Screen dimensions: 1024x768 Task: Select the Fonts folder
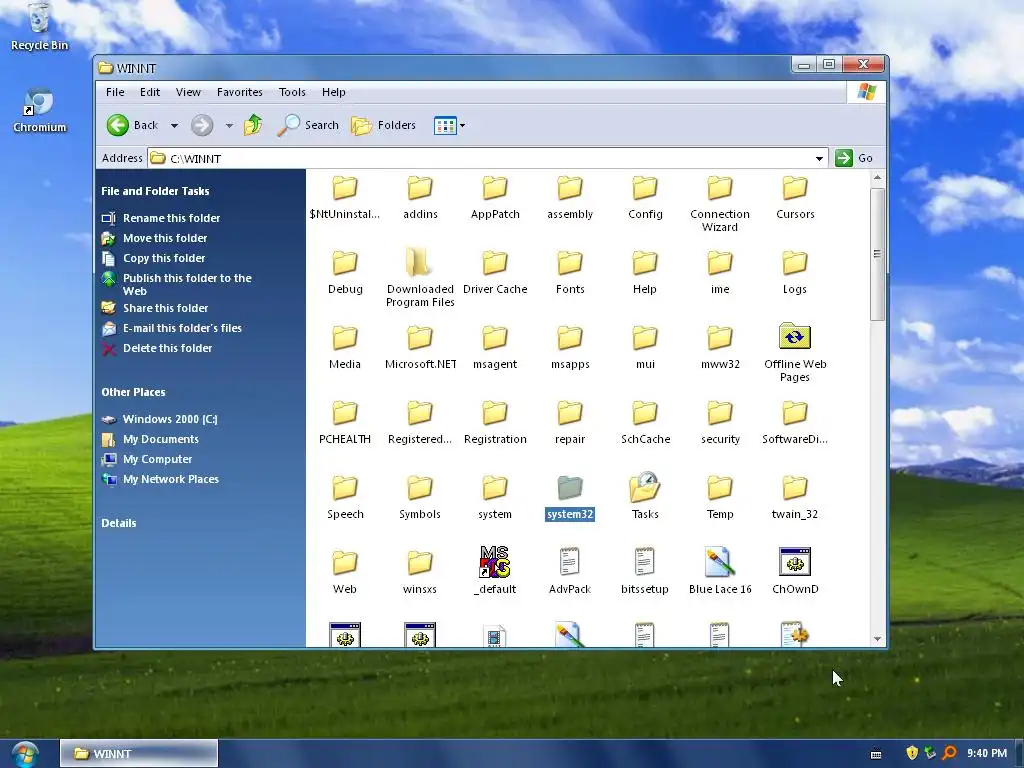coord(569,272)
